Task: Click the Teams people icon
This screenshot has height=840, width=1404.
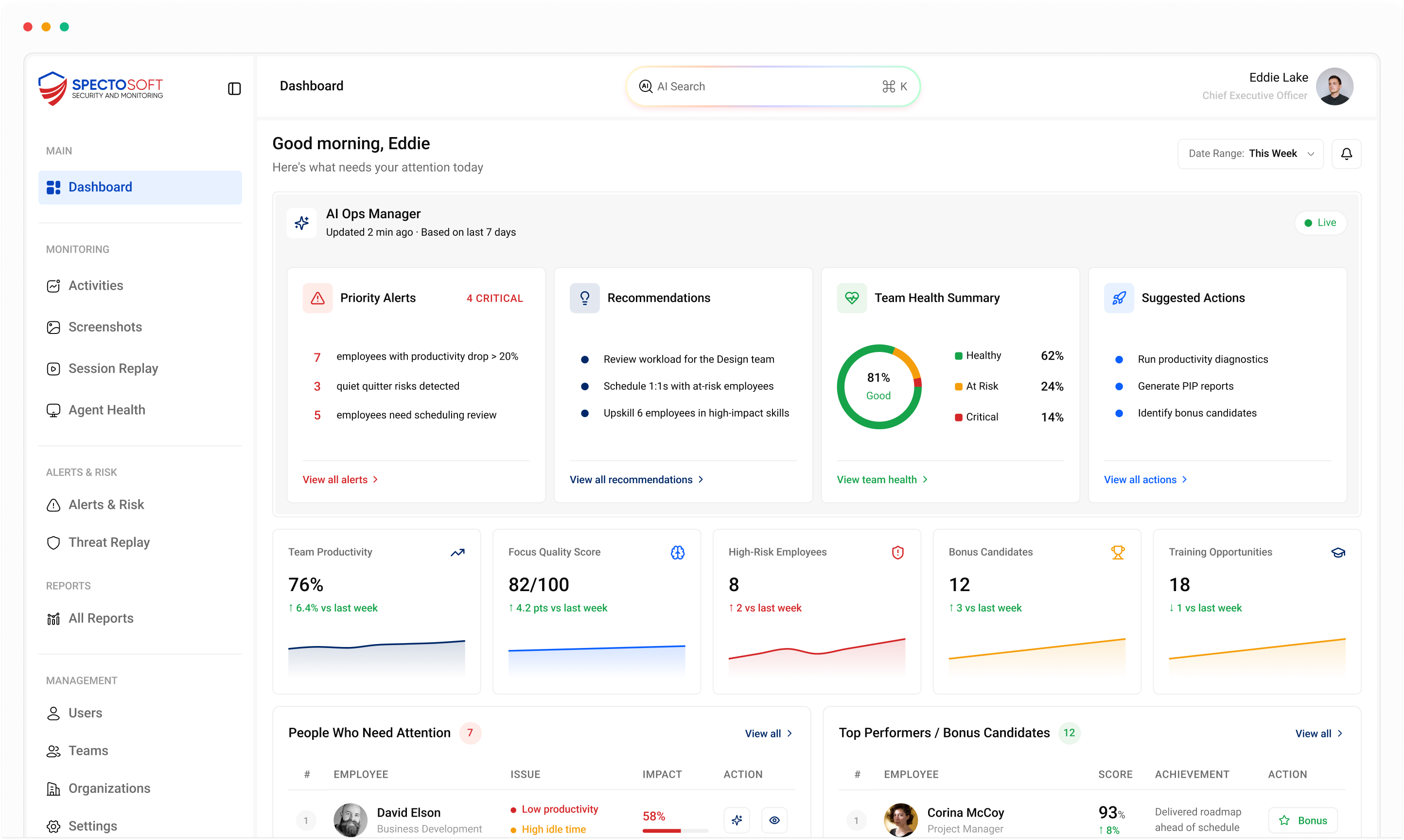Action: 53,751
